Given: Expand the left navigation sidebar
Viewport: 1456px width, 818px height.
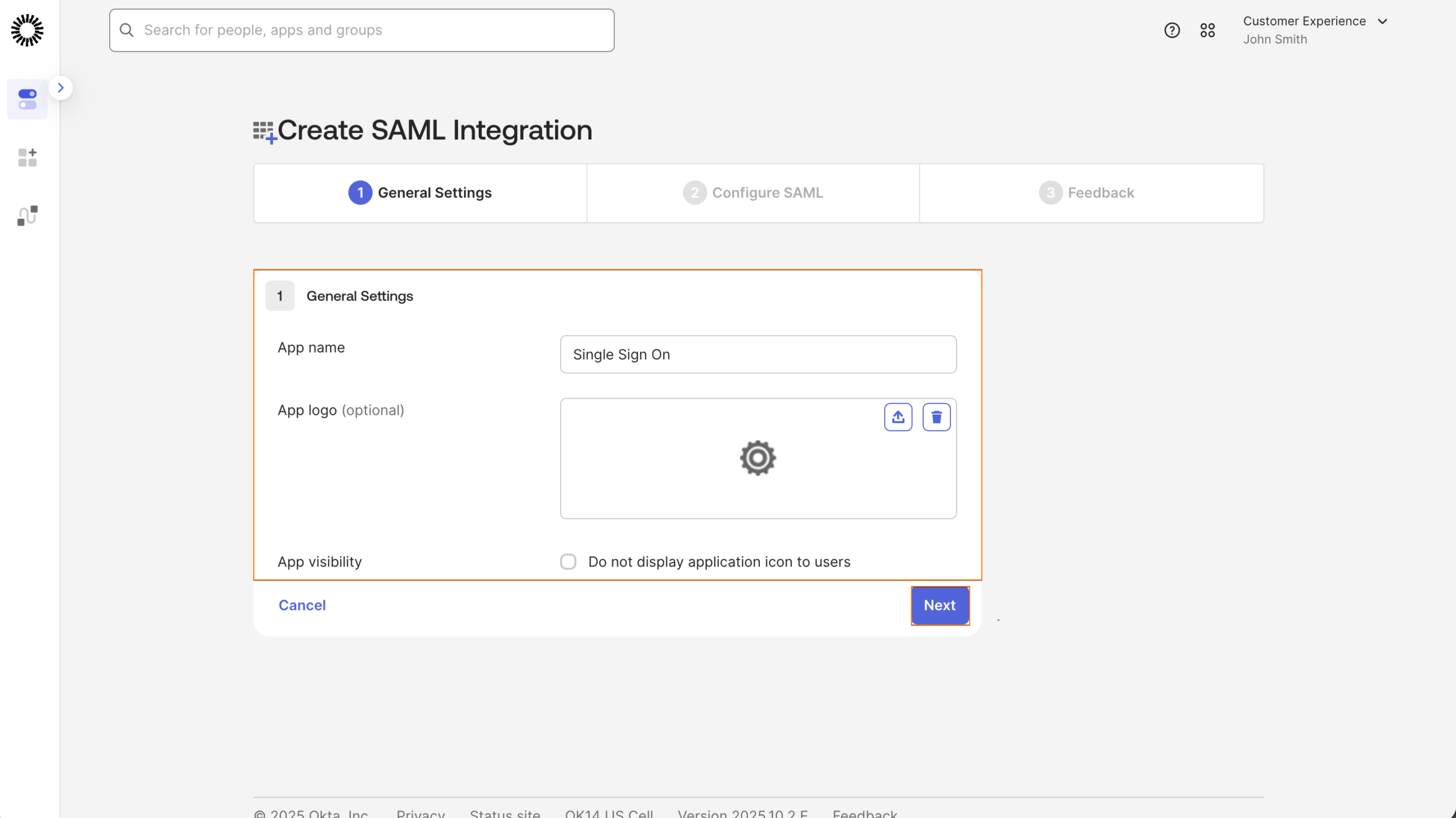Looking at the screenshot, I should pos(61,88).
